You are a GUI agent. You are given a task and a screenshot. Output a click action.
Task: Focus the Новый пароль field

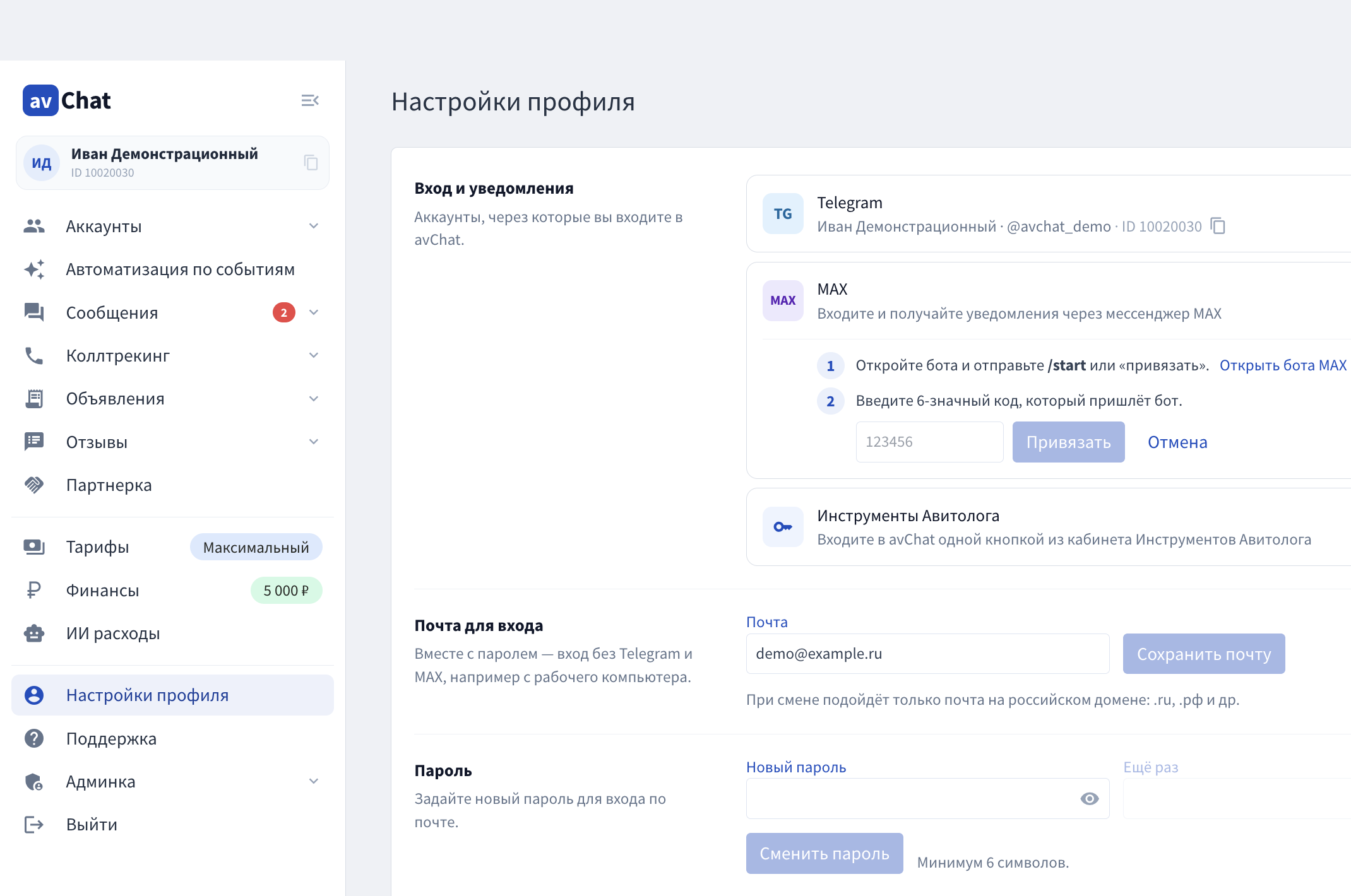[x=927, y=799]
